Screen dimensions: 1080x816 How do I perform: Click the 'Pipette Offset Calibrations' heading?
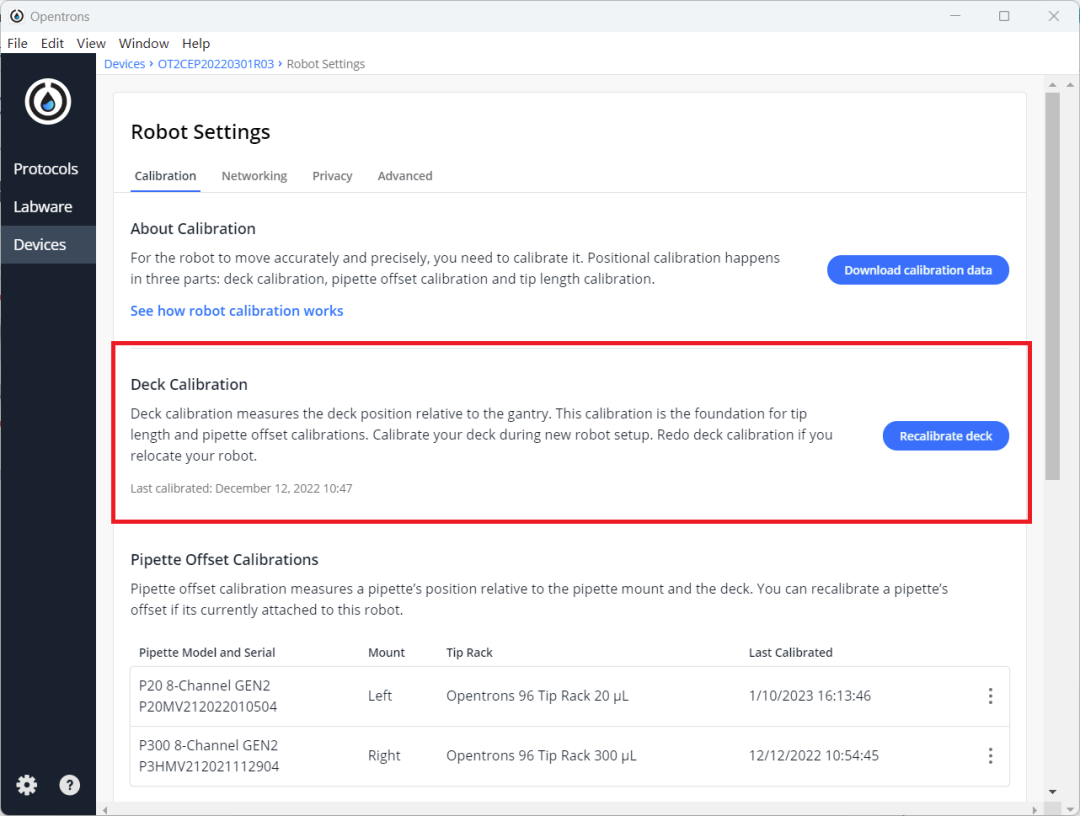pos(225,559)
